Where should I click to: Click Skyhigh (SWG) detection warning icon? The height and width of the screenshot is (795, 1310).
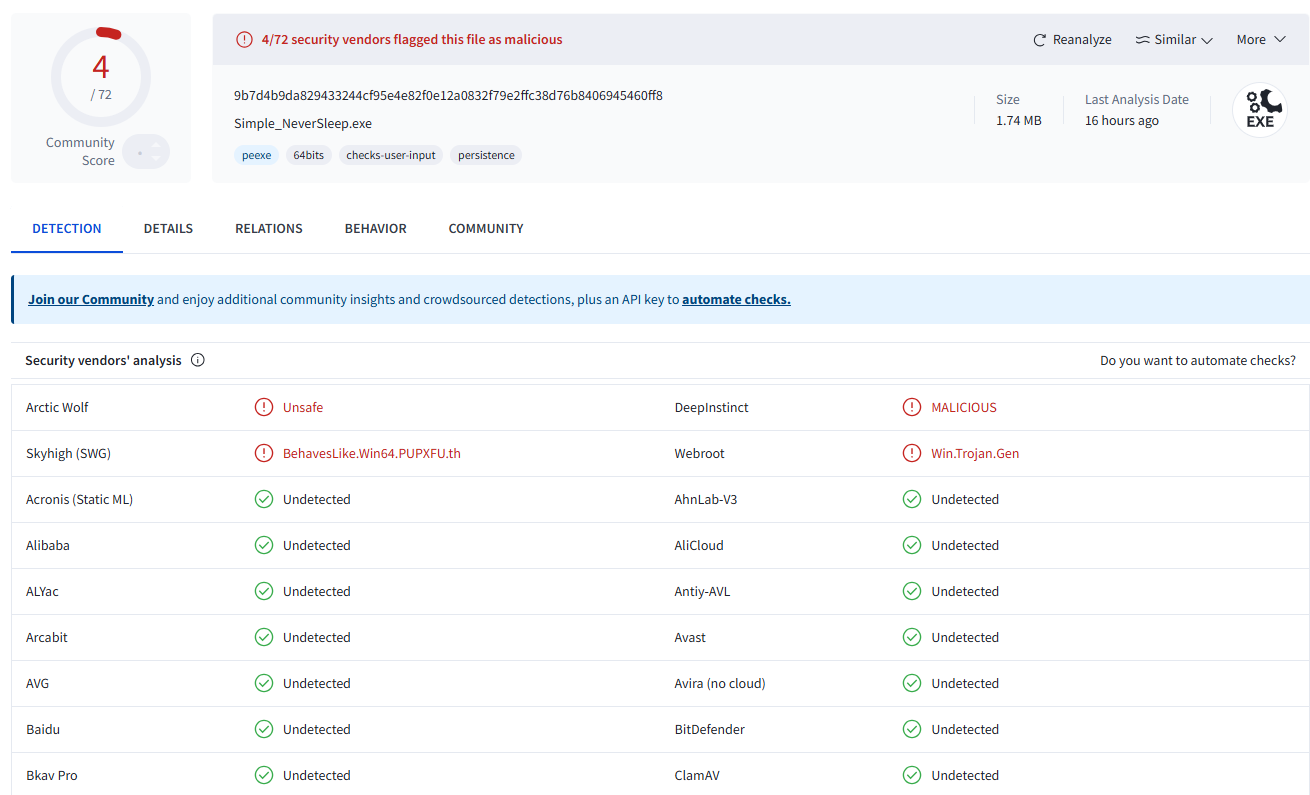[264, 453]
